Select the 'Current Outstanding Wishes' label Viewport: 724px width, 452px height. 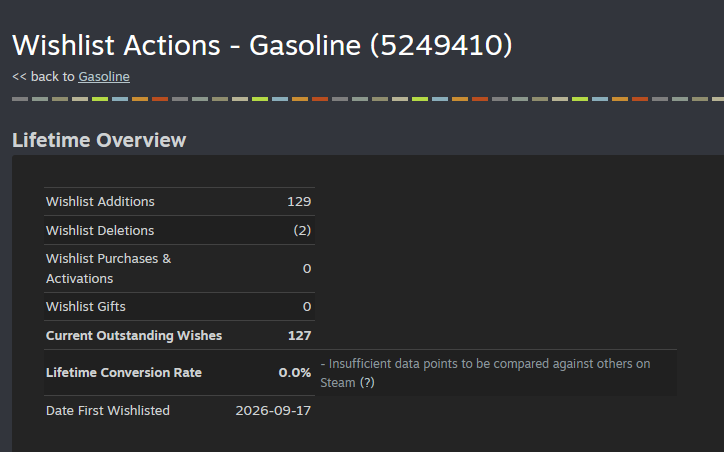pos(134,336)
